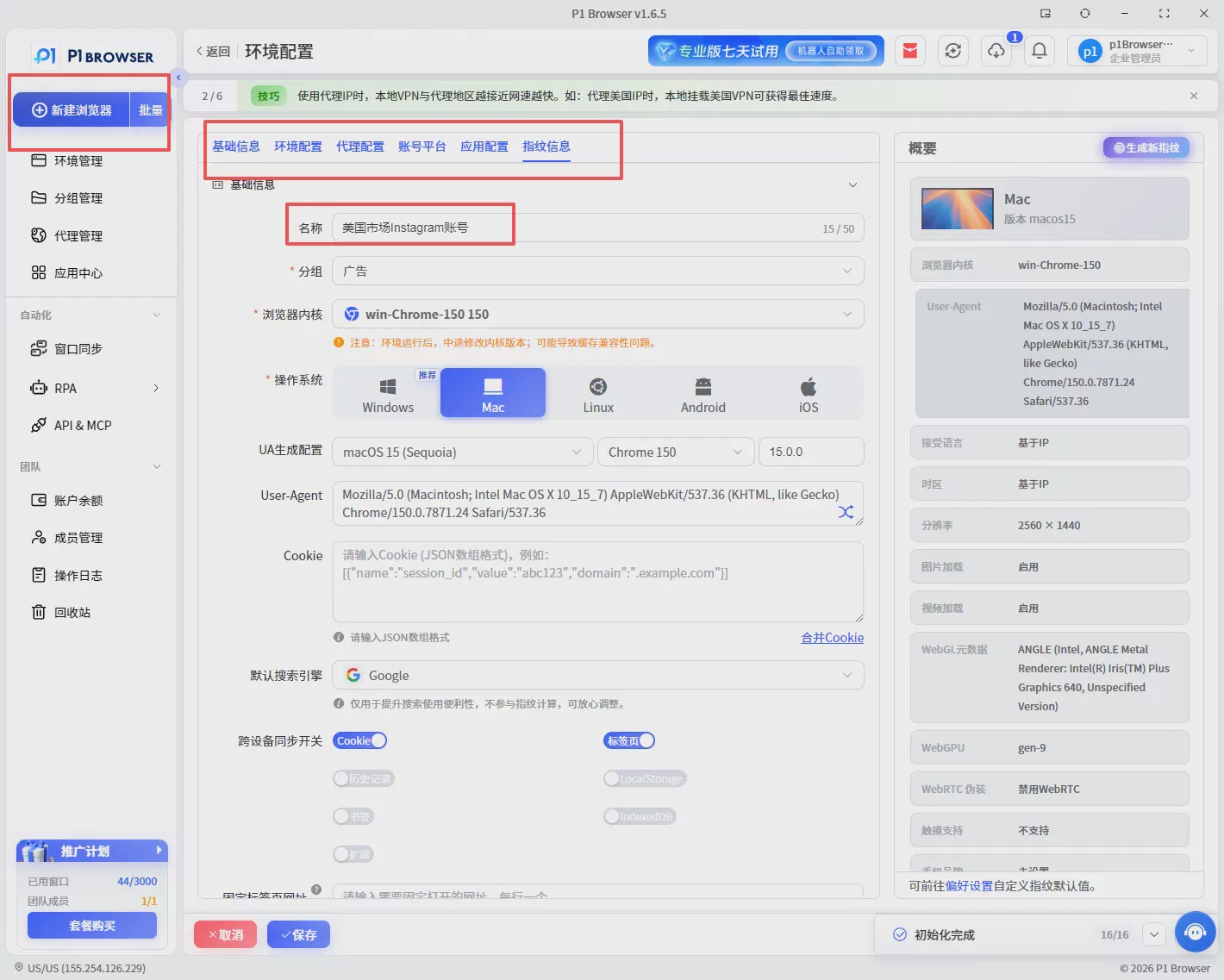Toggle the 标签页 sync switch
This screenshot has height=980, width=1224.
point(629,741)
